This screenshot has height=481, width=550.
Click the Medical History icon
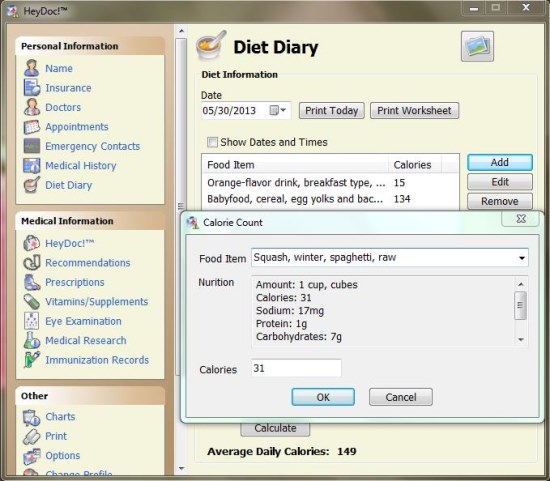click(x=32, y=166)
